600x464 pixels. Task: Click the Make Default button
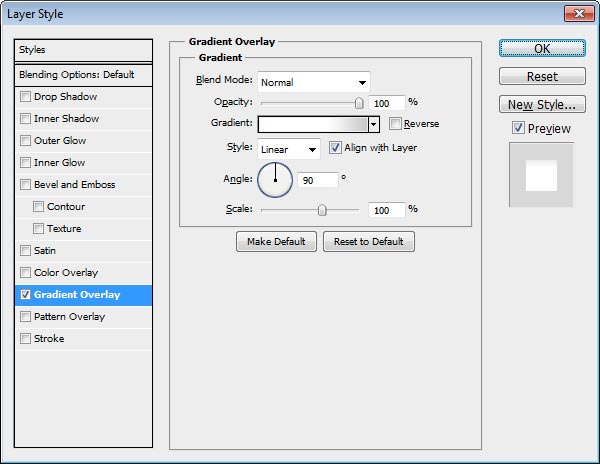tap(276, 241)
